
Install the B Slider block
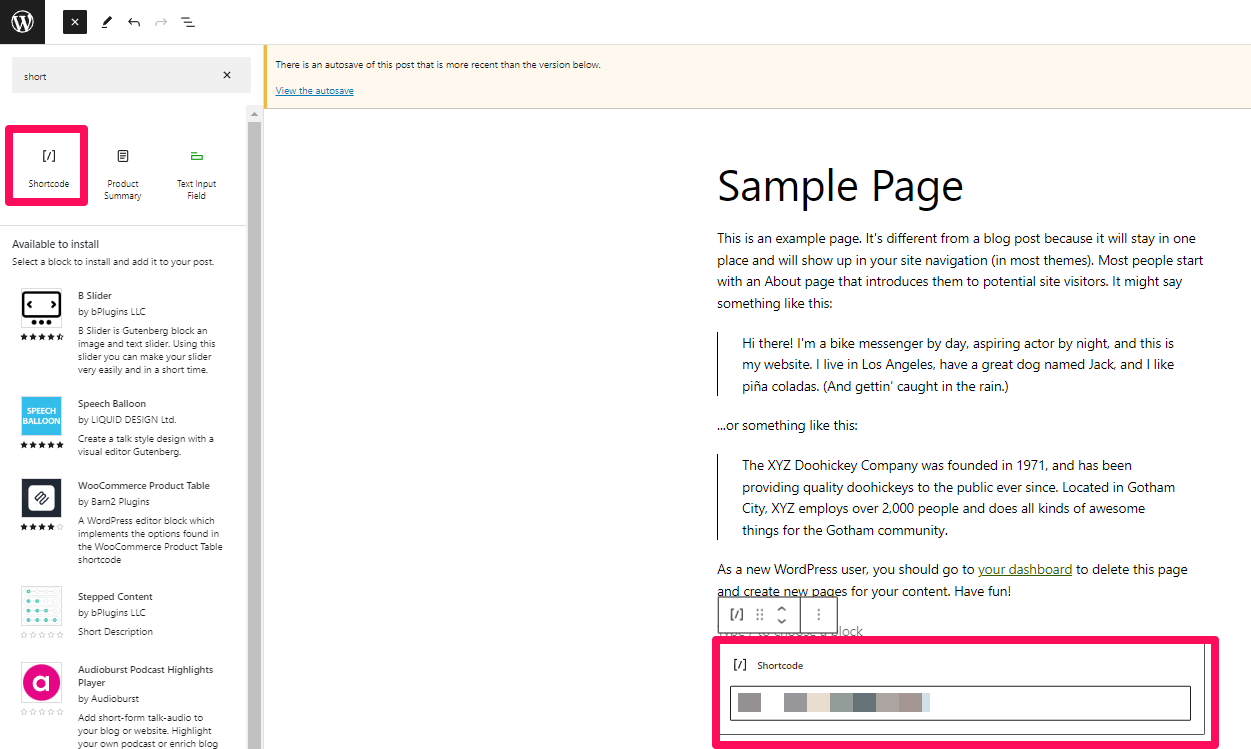click(124, 332)
